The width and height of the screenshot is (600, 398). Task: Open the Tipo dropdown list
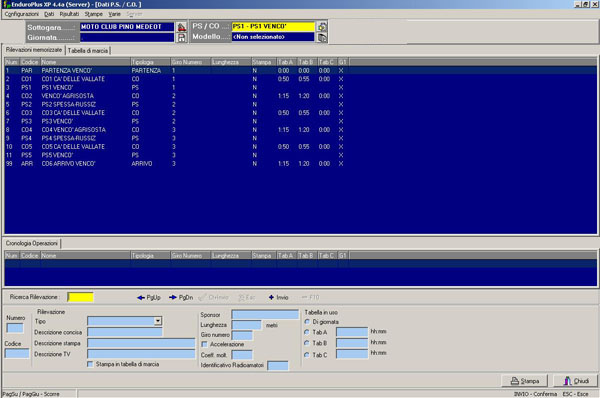pos(158,321)
